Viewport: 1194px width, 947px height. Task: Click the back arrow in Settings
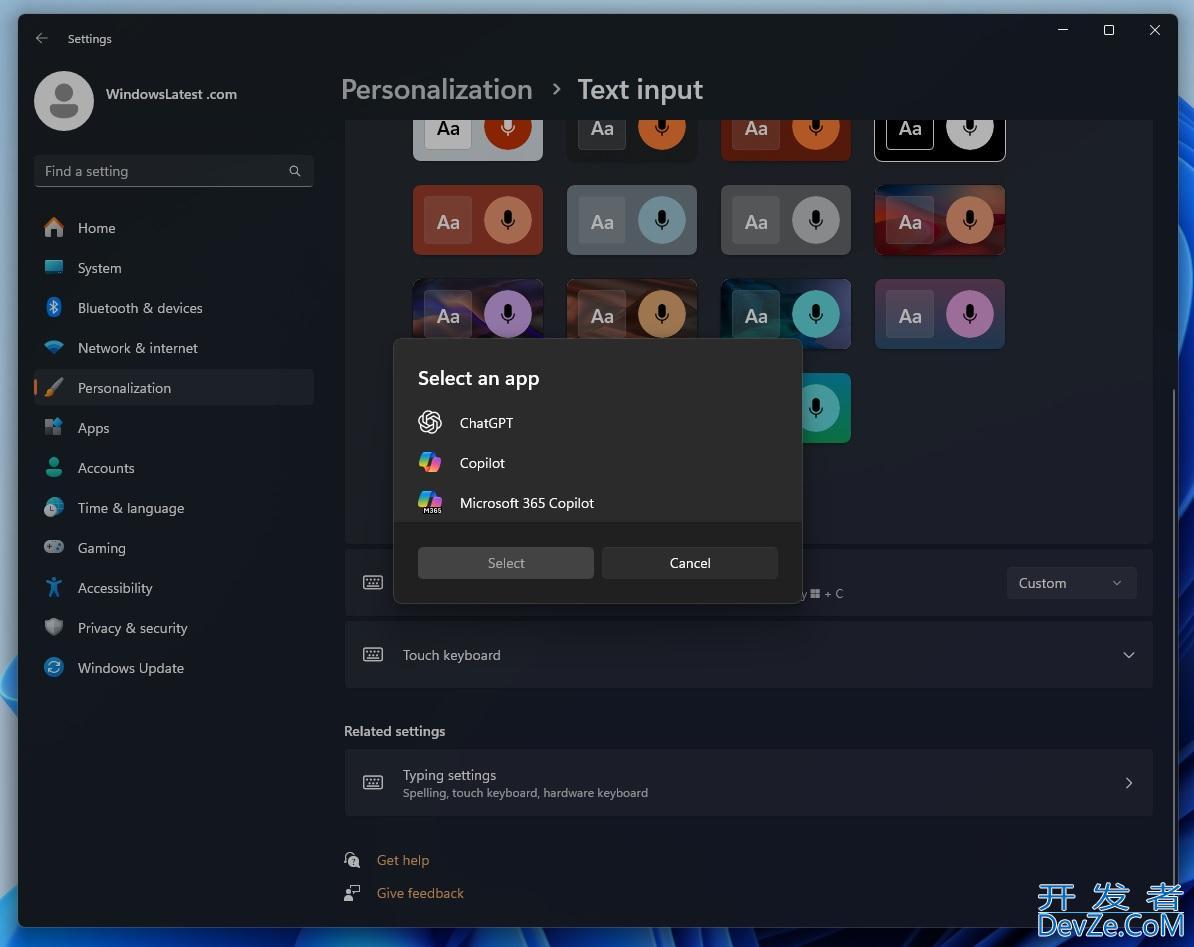[42, 38]
